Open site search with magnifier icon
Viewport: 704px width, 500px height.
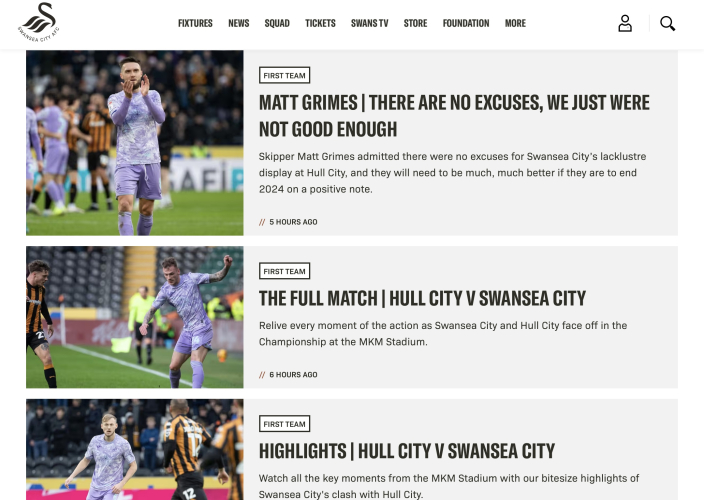tap(667, 23)
